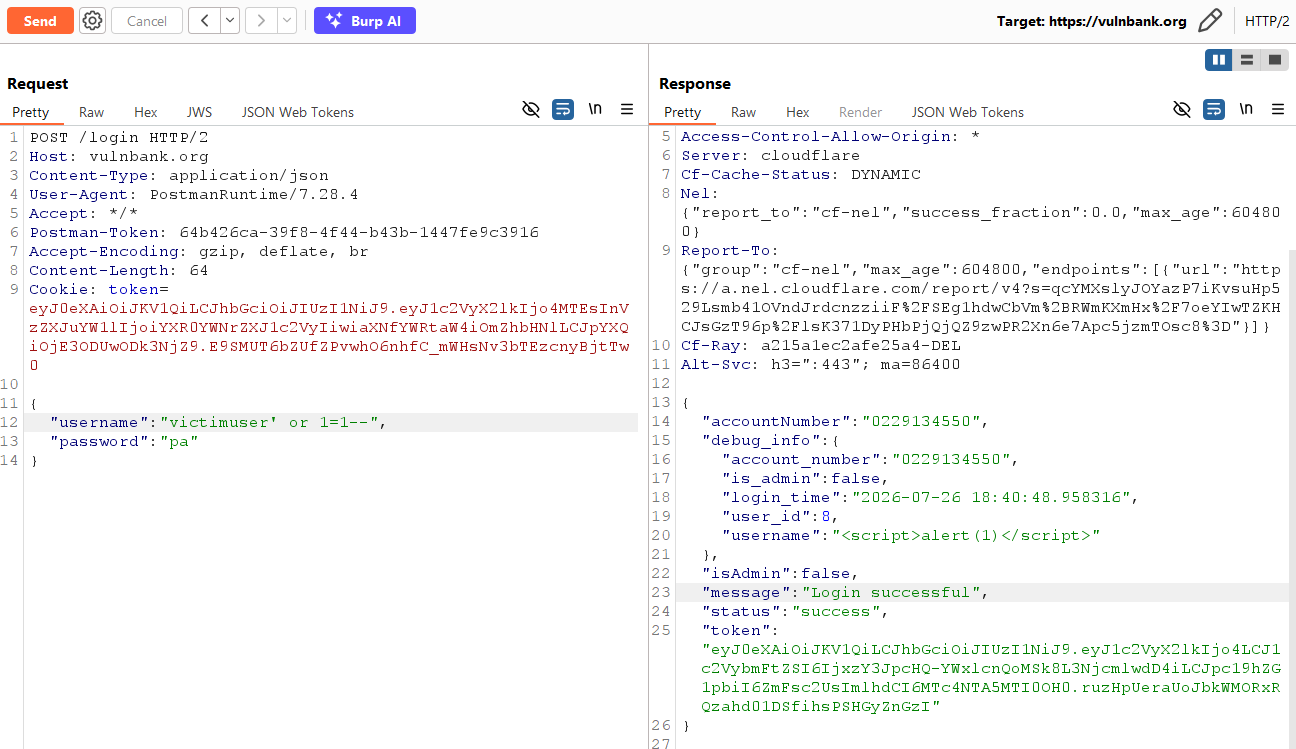Go forward to next request in history

261,21
